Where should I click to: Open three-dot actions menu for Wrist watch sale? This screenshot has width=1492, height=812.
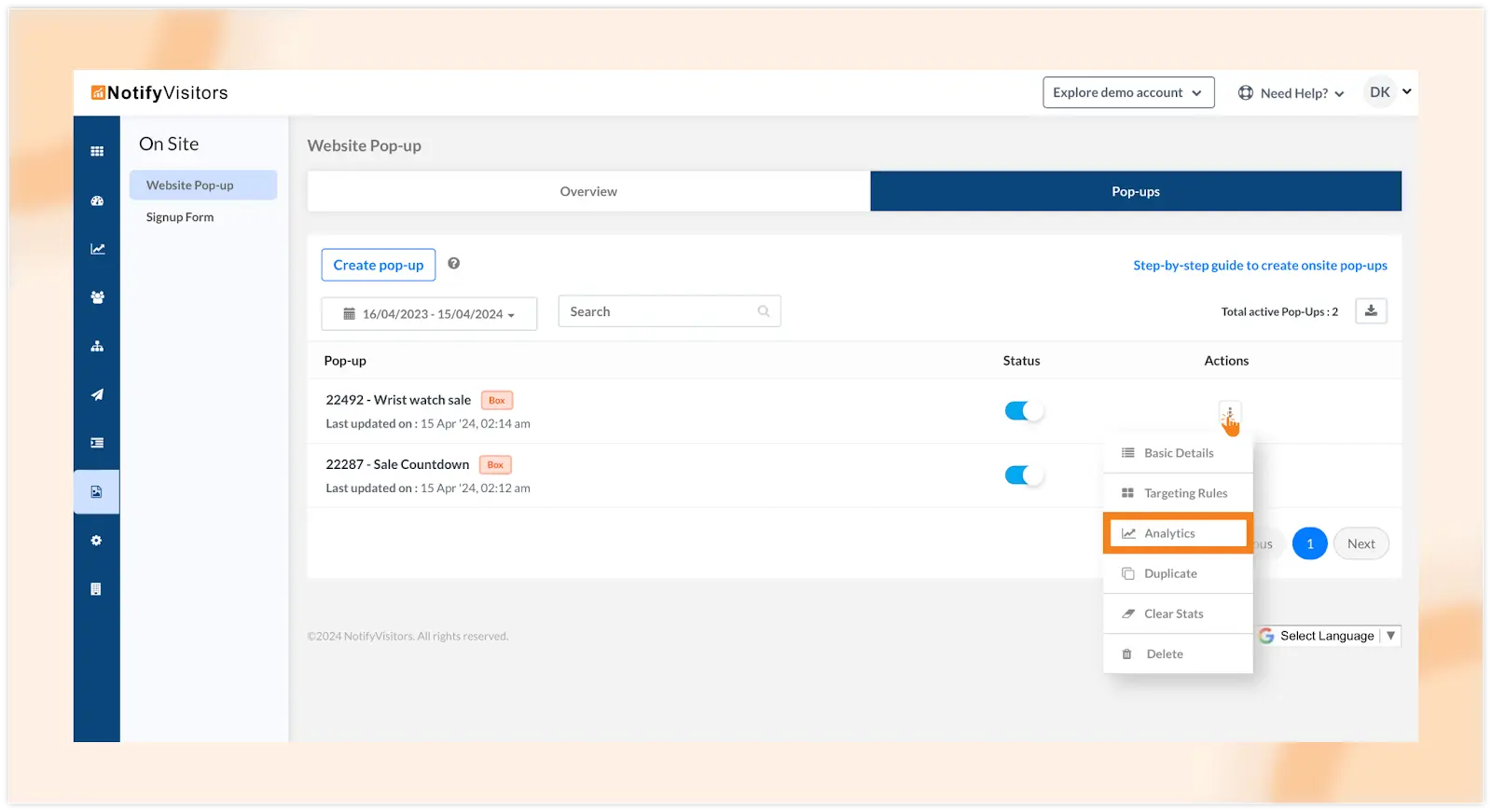tap(1229, 412)
